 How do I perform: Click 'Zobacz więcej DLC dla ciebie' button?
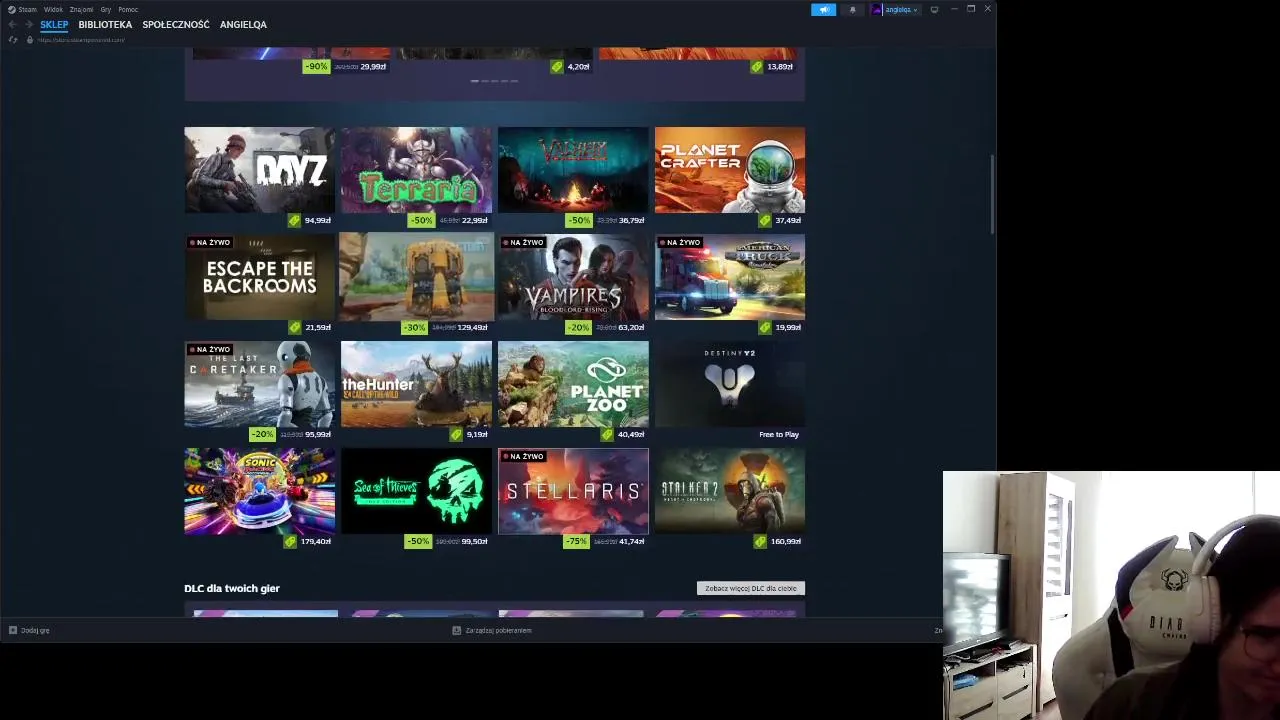[751, 588]
